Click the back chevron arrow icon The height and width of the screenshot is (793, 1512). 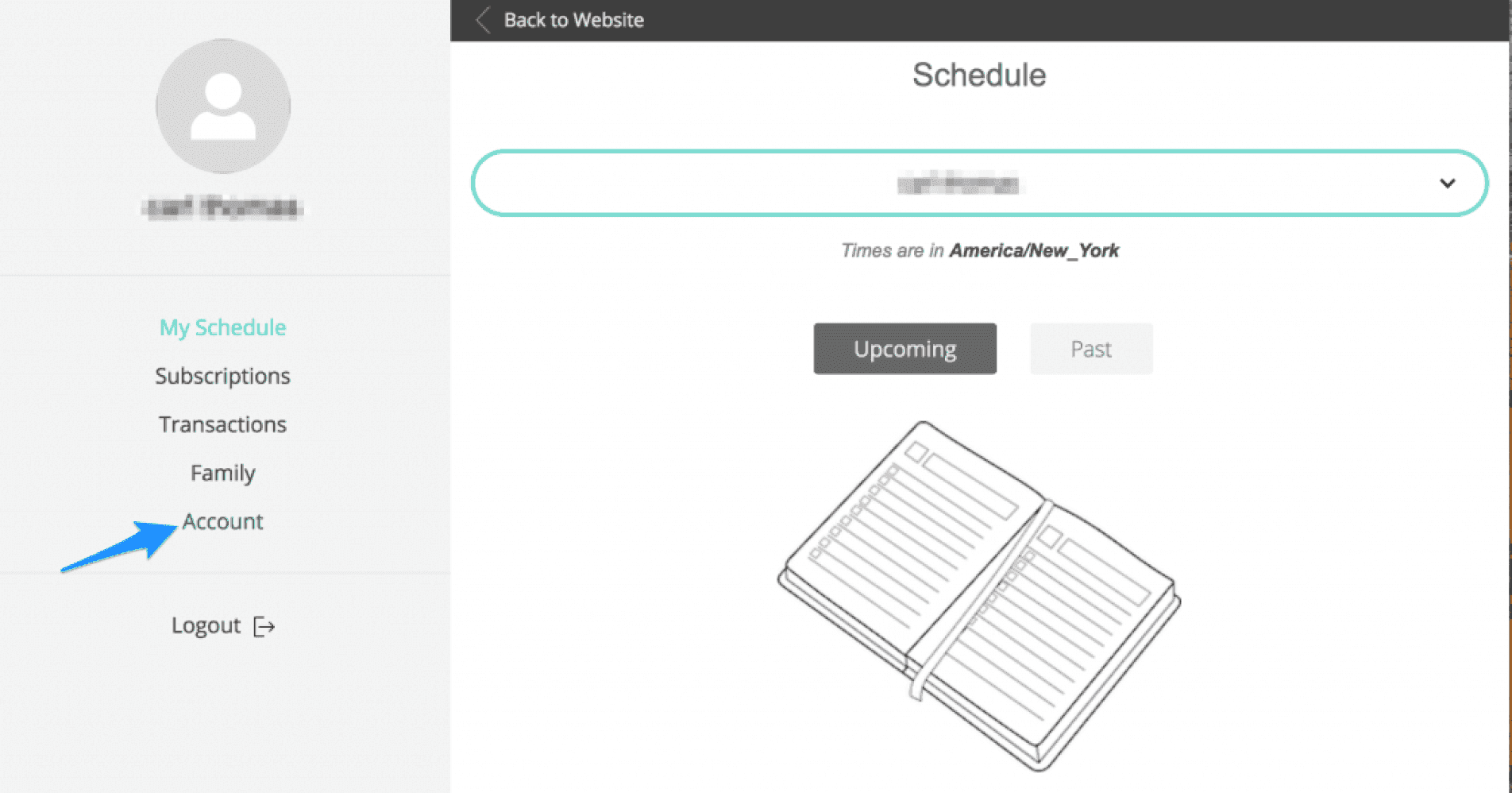tap(483, 20)
